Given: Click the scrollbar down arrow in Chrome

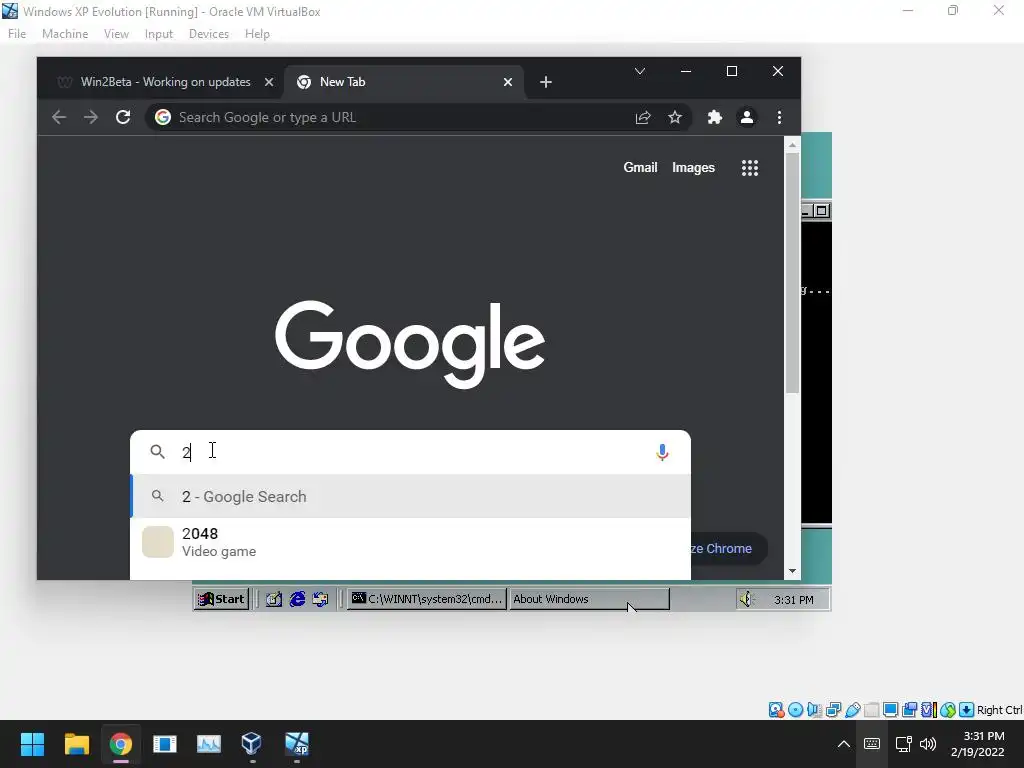Looking at the screenshot, I should (792, 571).
